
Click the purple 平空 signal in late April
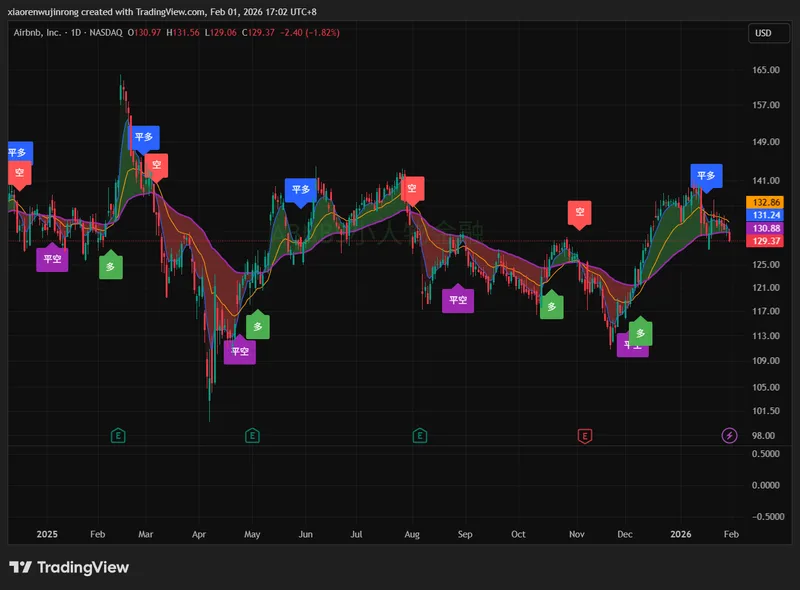(x=240, y=350)
